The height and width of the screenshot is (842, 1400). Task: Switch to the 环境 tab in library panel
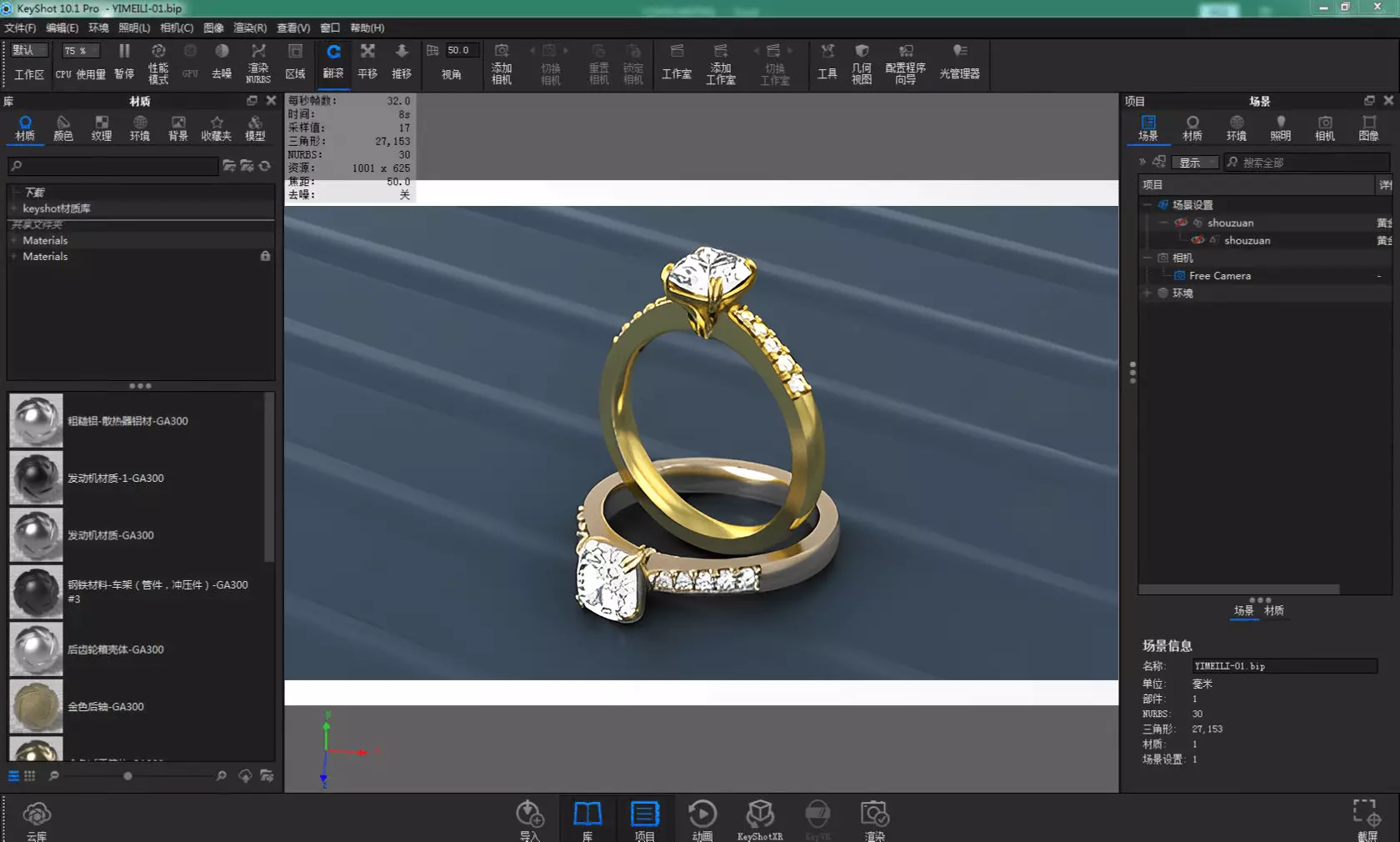click(x=140, y=128)
